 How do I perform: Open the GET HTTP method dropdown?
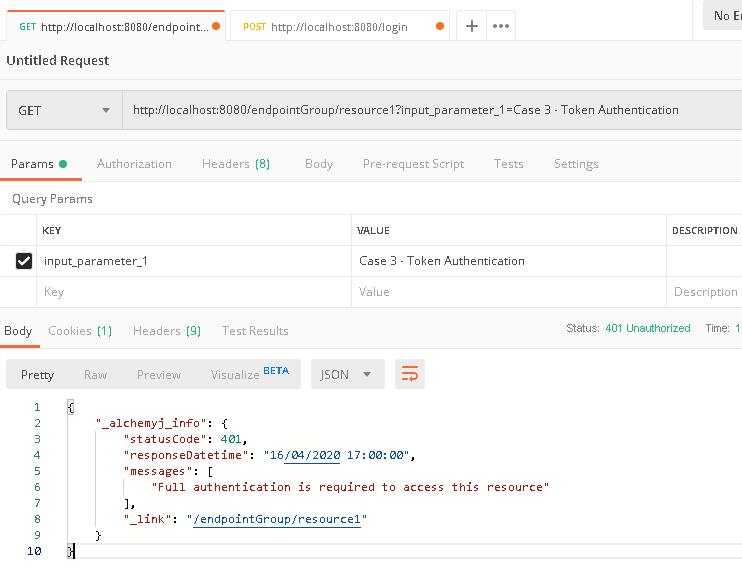[x=64, y=110]
